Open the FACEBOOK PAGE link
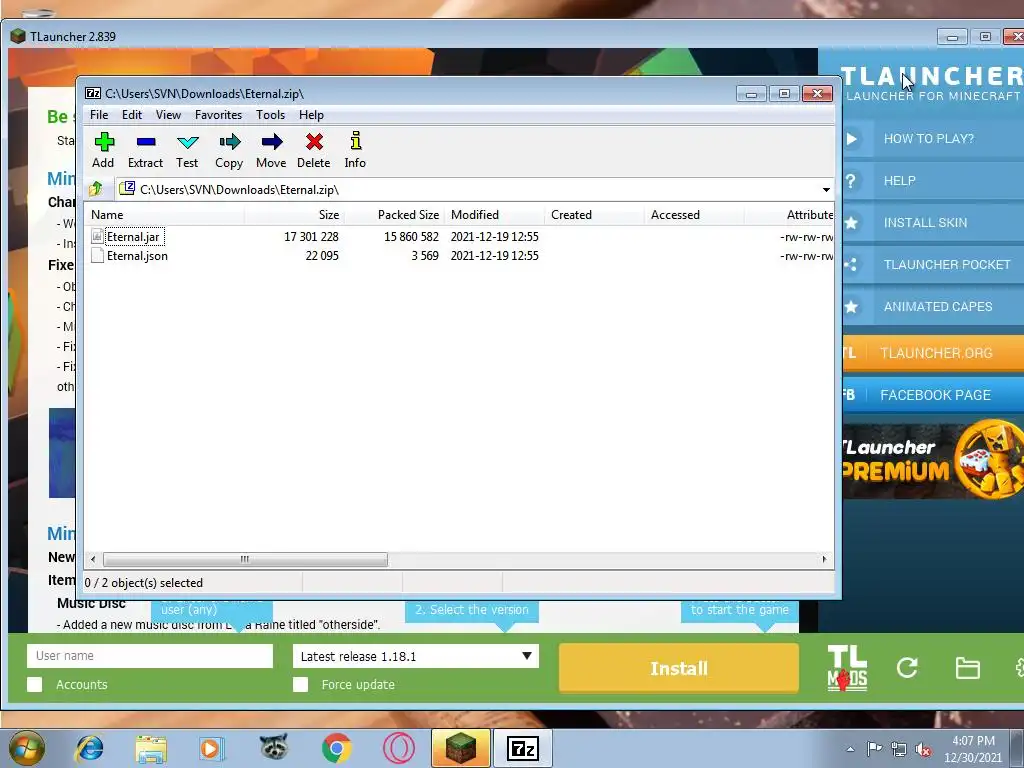The height and width of the screenshot is (768, 1024). (x=933, y=394)
